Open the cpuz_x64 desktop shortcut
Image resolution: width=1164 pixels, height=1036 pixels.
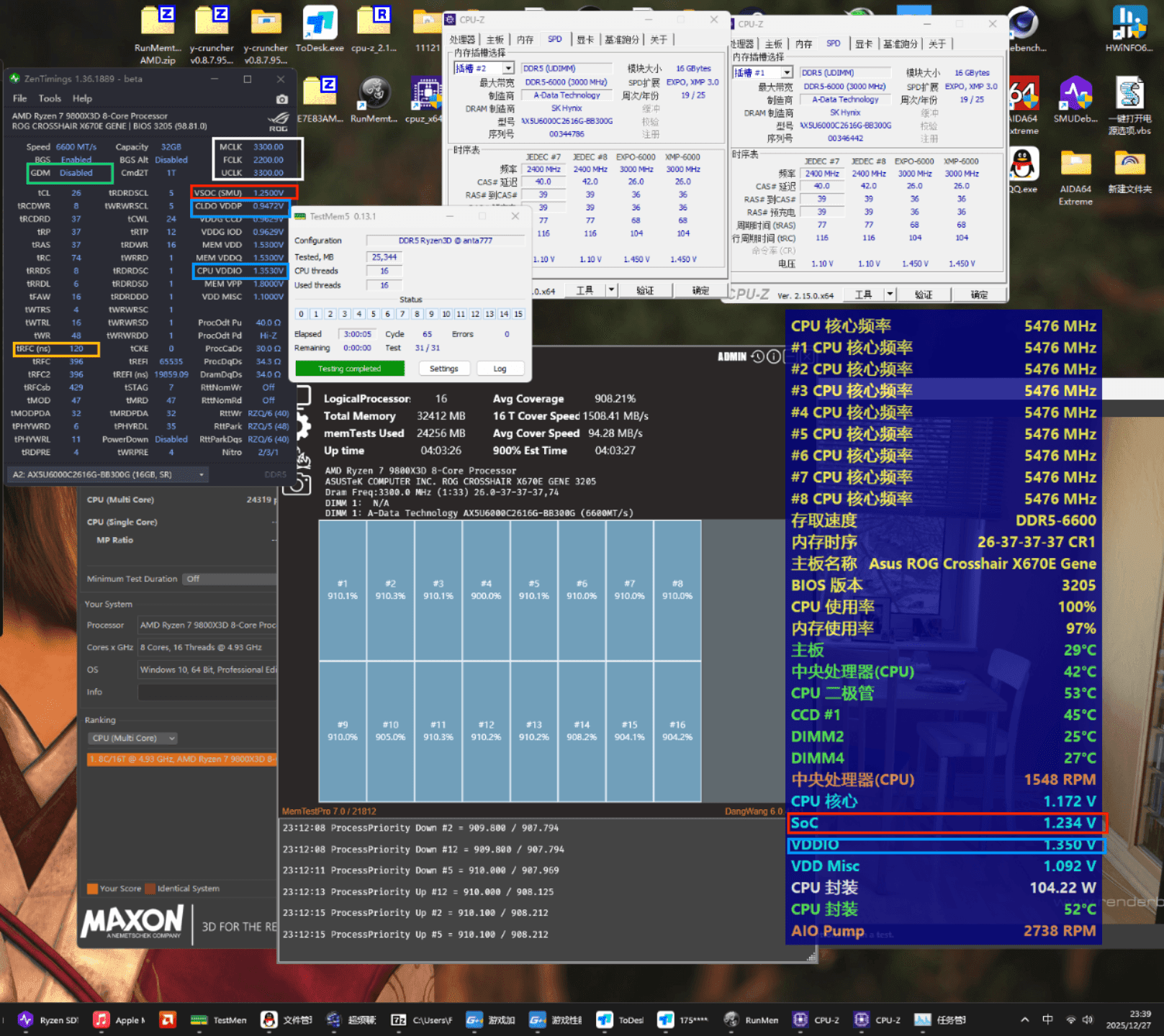click(426, 100)
